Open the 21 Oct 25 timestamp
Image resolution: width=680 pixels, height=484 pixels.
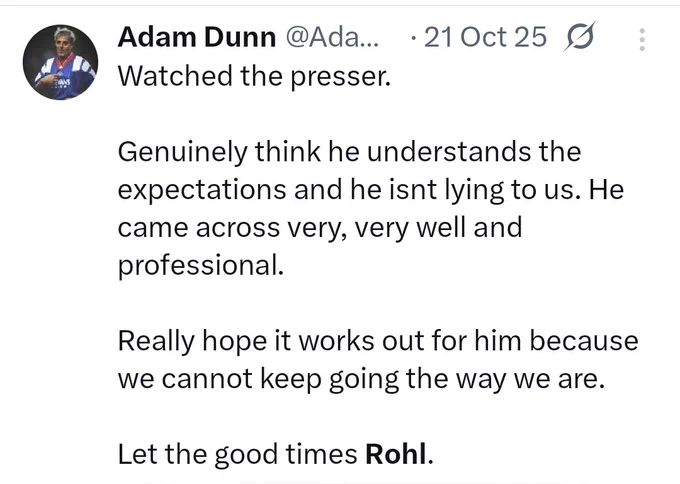485,37
